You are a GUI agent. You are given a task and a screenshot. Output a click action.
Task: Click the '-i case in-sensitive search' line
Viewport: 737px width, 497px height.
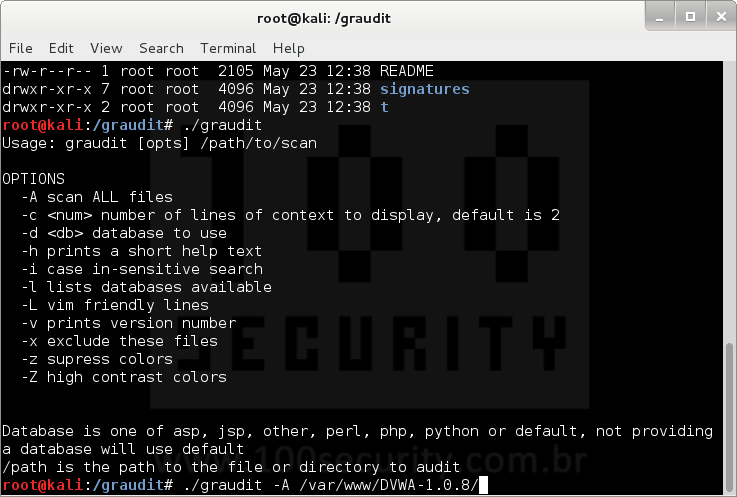click(x=141, y=269)
